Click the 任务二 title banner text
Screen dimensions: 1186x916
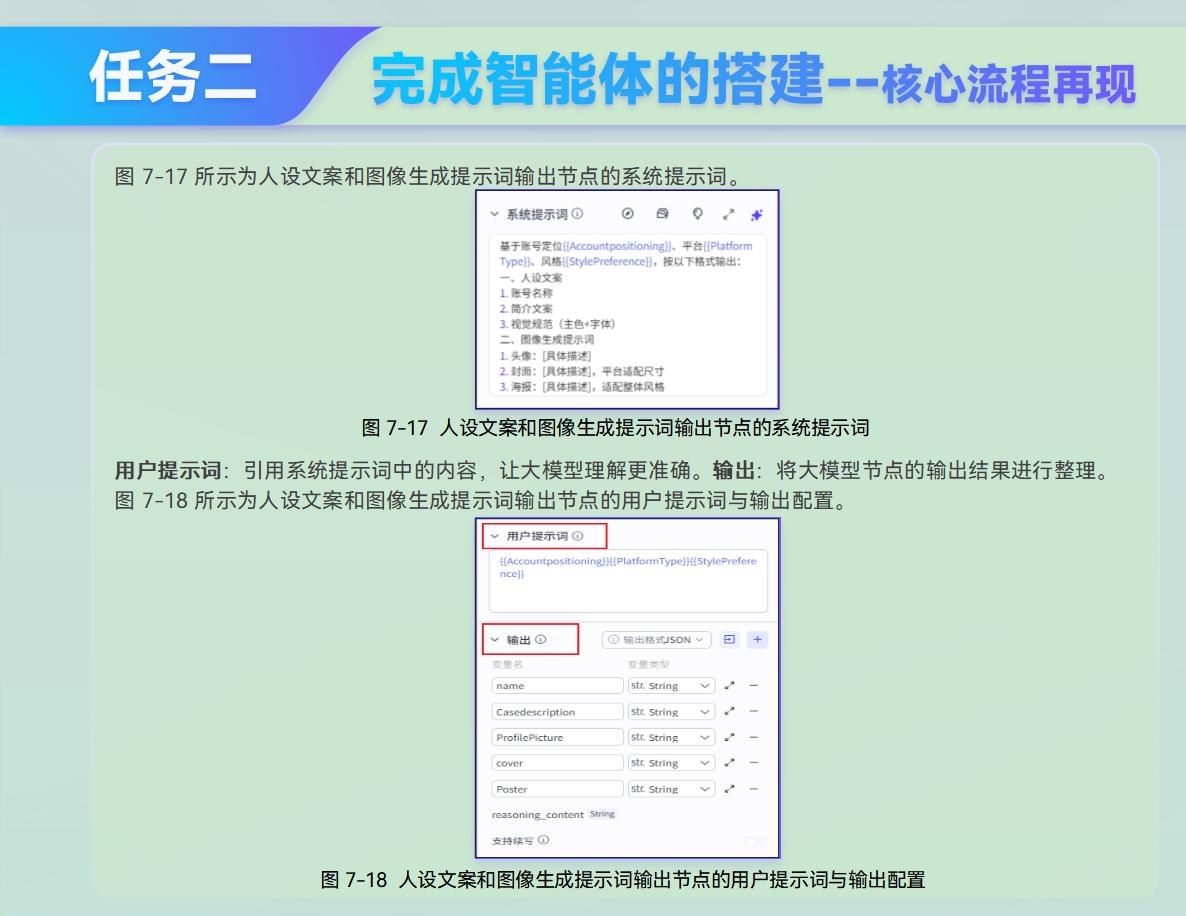(x=173, y=77)
